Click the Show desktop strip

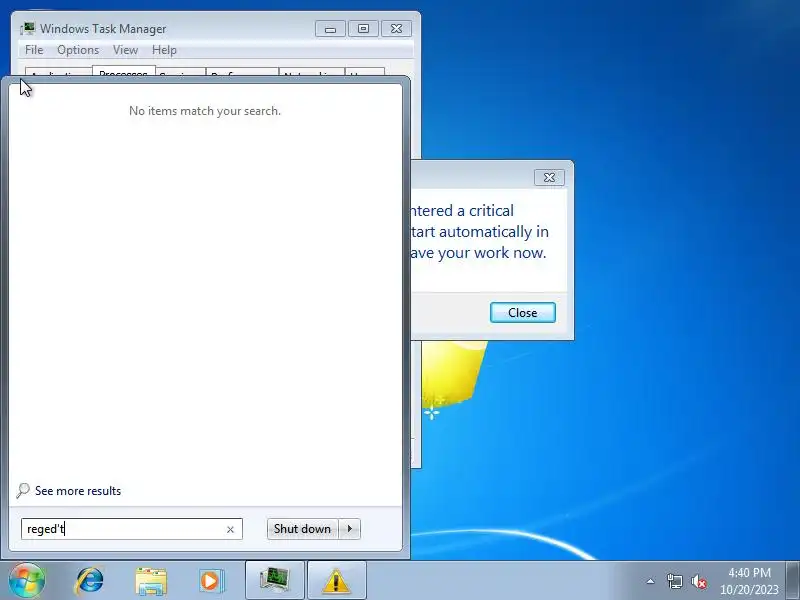[792, 580]
